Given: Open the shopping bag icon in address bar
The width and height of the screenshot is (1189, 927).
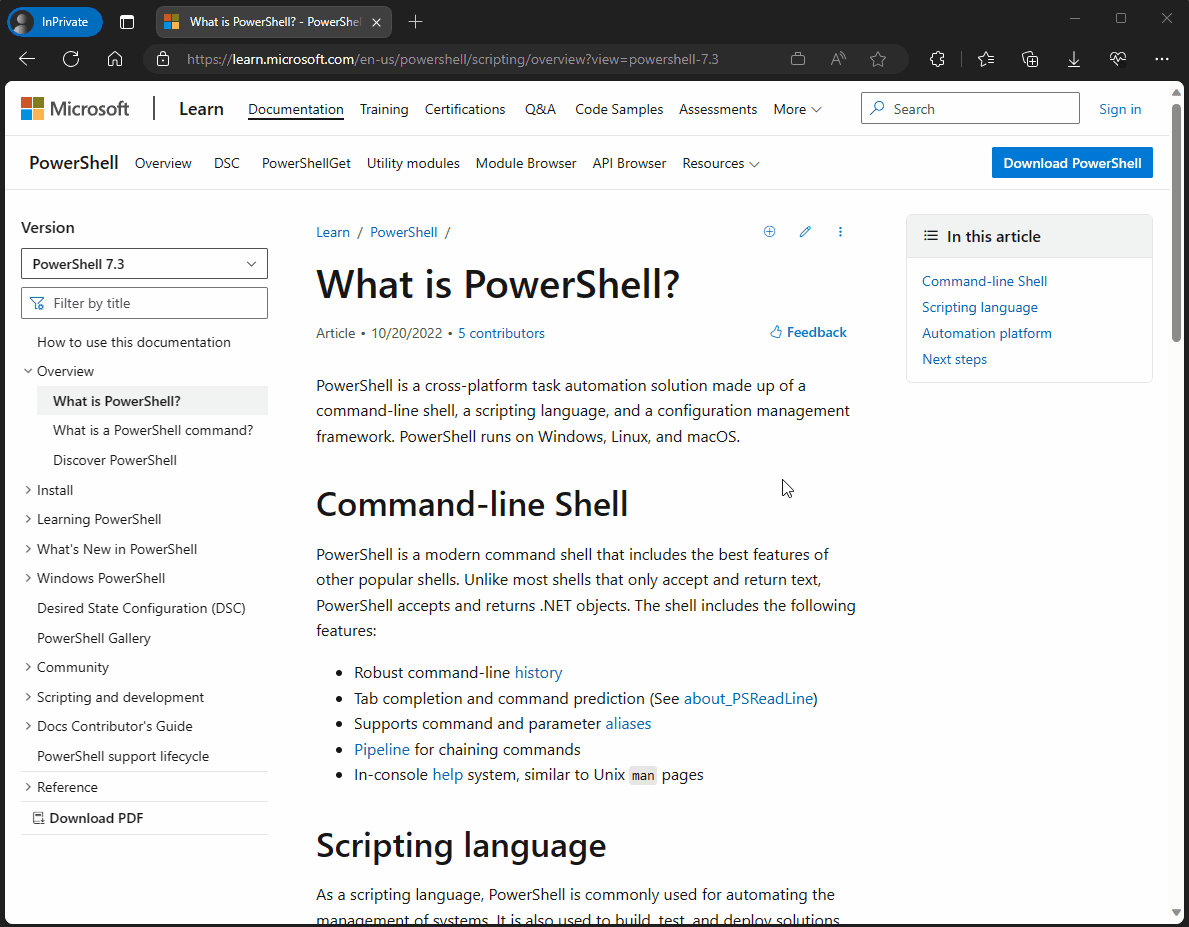Looking at the screenshot, I should (x=798, y=59).
